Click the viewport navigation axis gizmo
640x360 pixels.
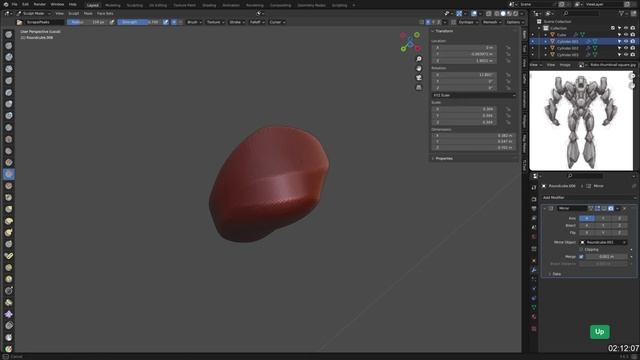point(410,42)
